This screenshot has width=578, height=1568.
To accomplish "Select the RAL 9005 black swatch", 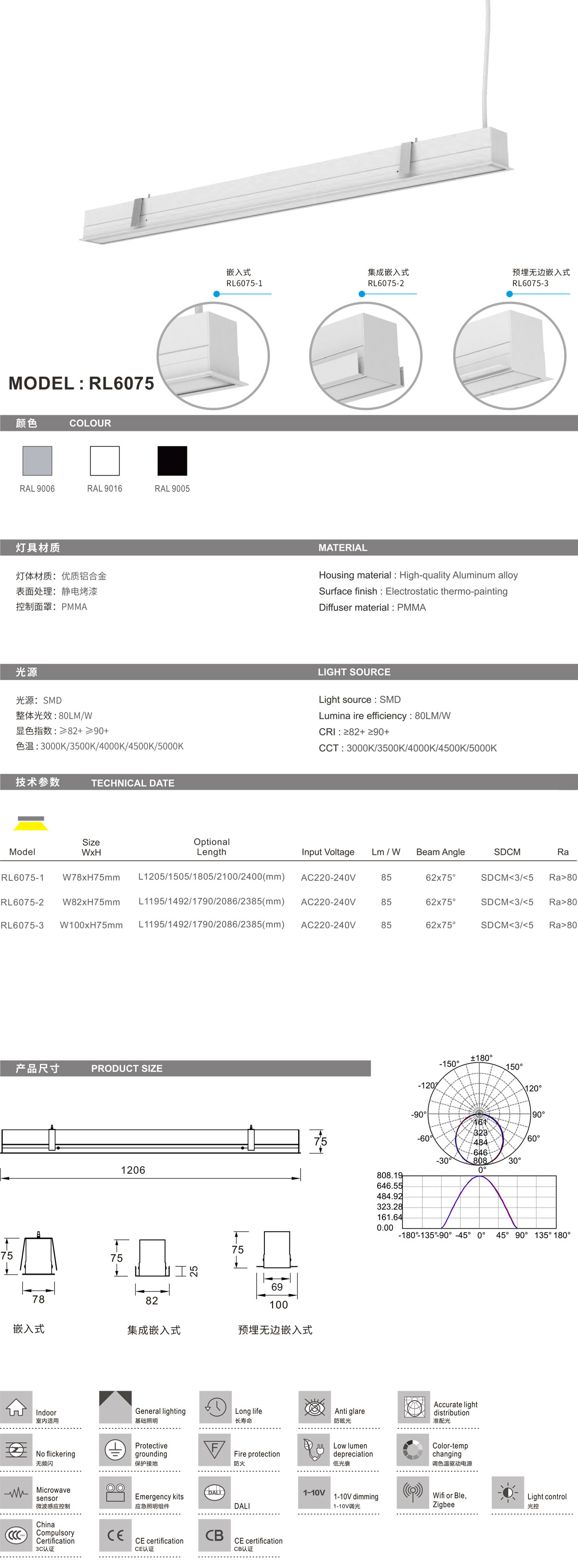I will click(172, 461).
